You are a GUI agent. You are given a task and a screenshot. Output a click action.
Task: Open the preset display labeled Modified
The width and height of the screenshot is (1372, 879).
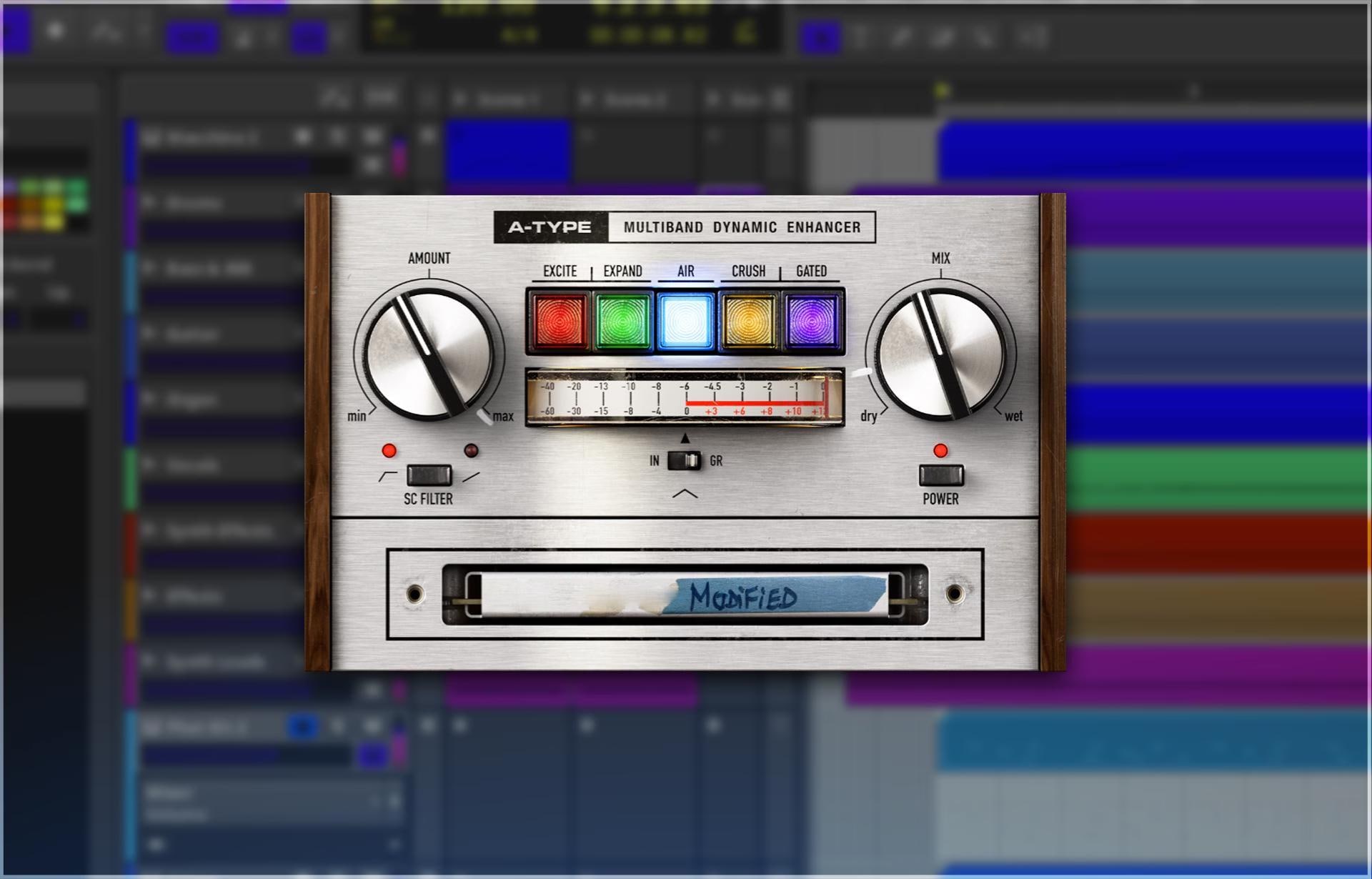pyautogui.click(x=685, y=595)
